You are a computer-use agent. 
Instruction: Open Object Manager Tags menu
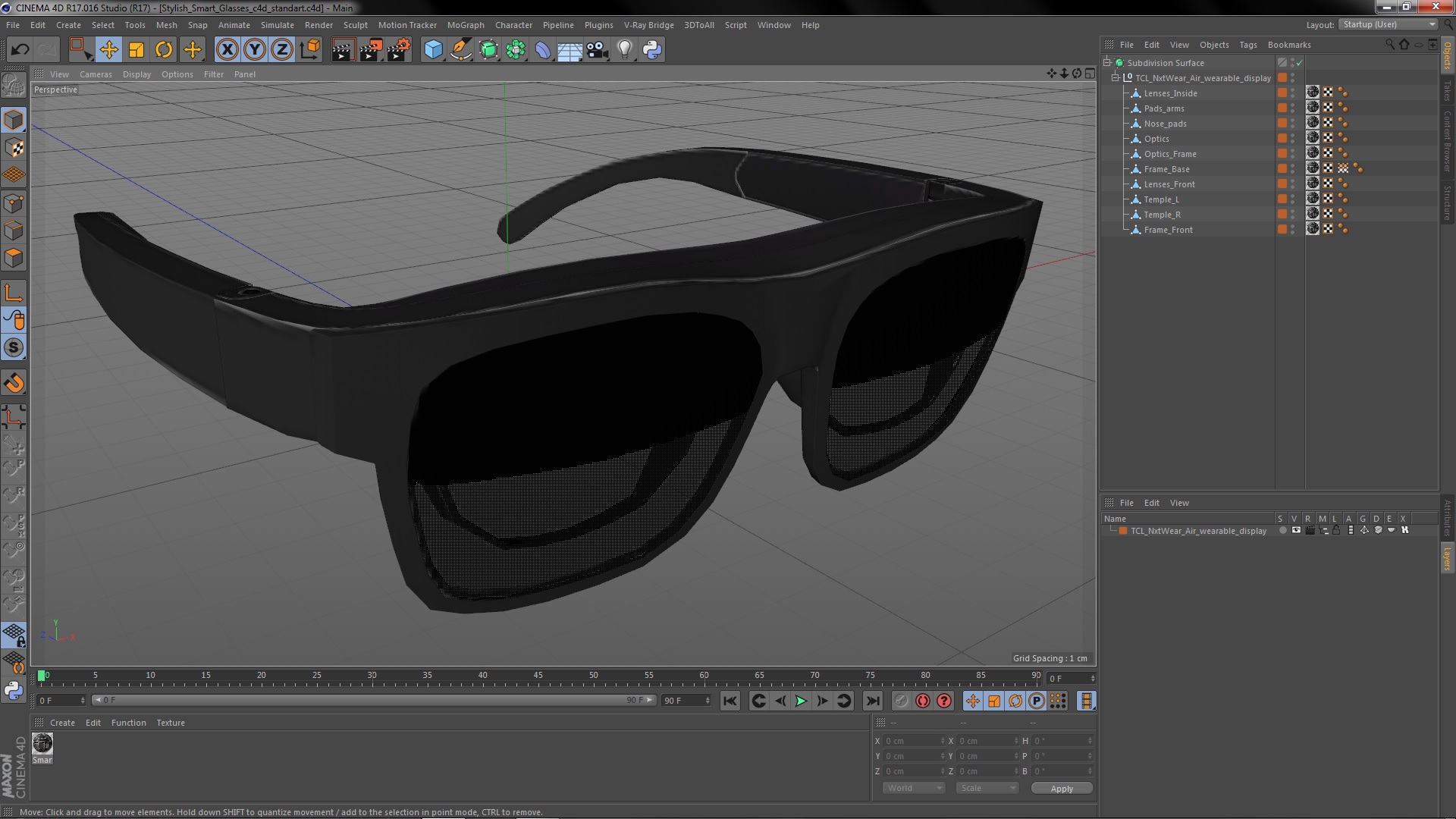(x=1247, y=45)
